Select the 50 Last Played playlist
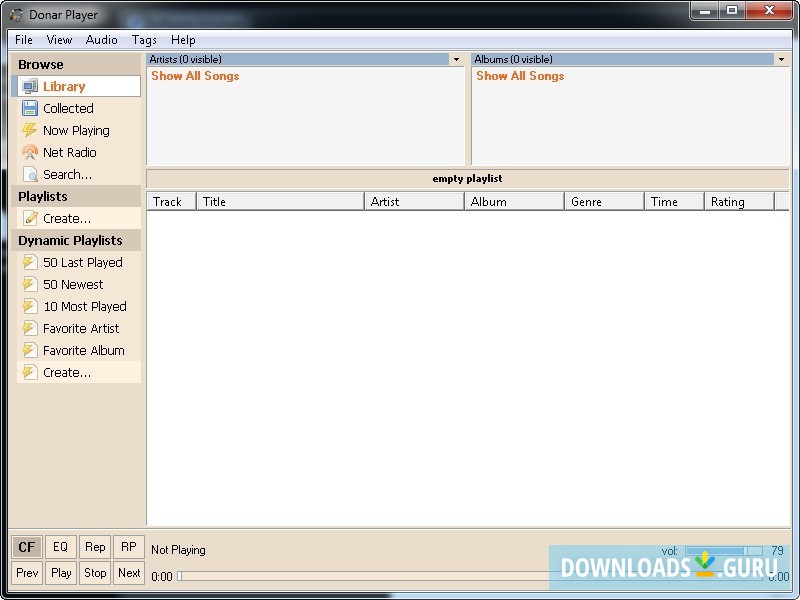 coord(79,262)
